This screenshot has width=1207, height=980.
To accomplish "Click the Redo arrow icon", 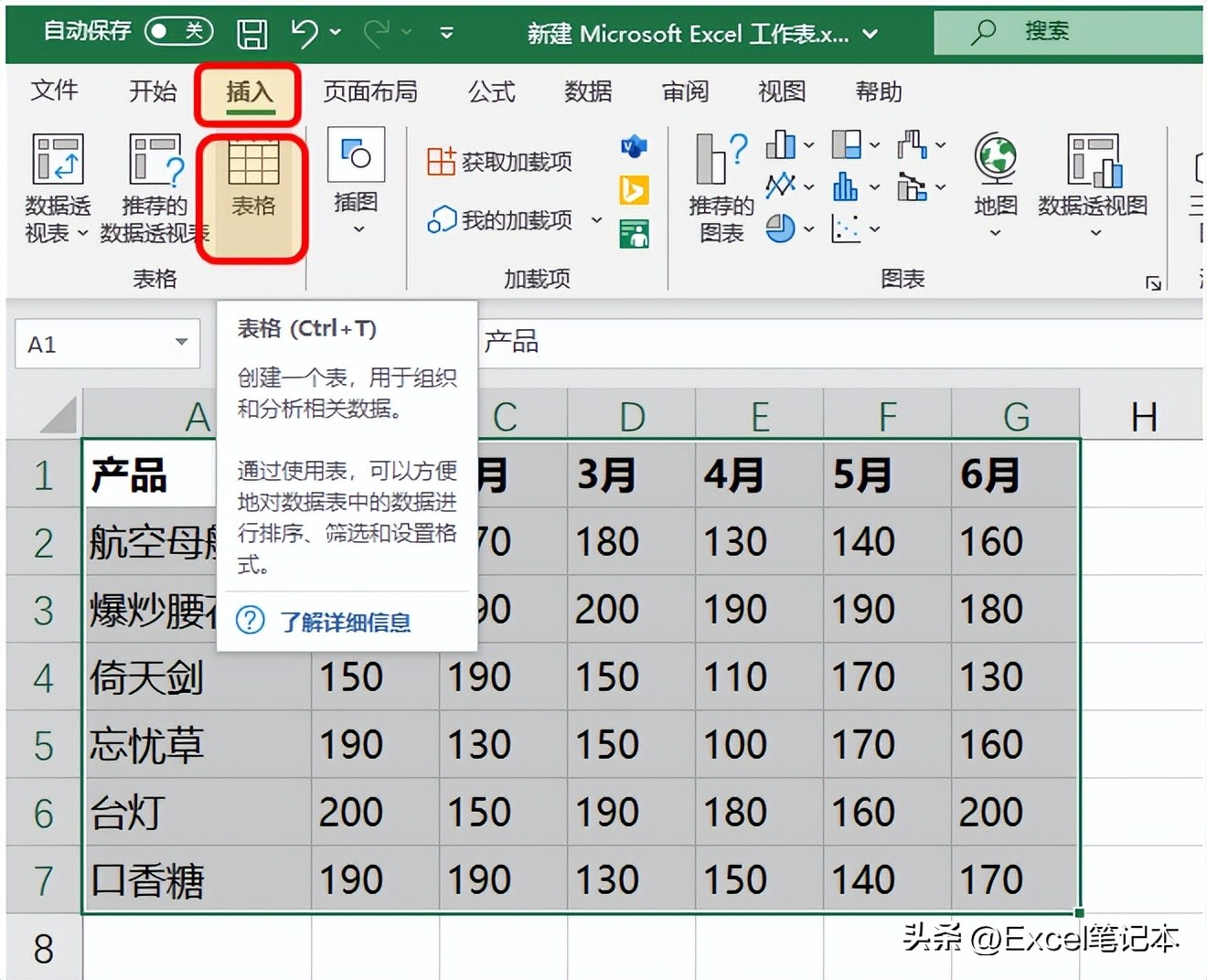I will point(376,33).
